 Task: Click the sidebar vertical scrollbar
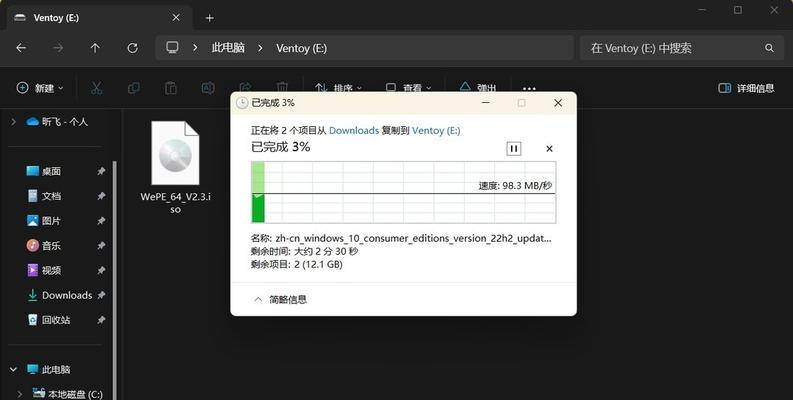[x=115, y=281]
